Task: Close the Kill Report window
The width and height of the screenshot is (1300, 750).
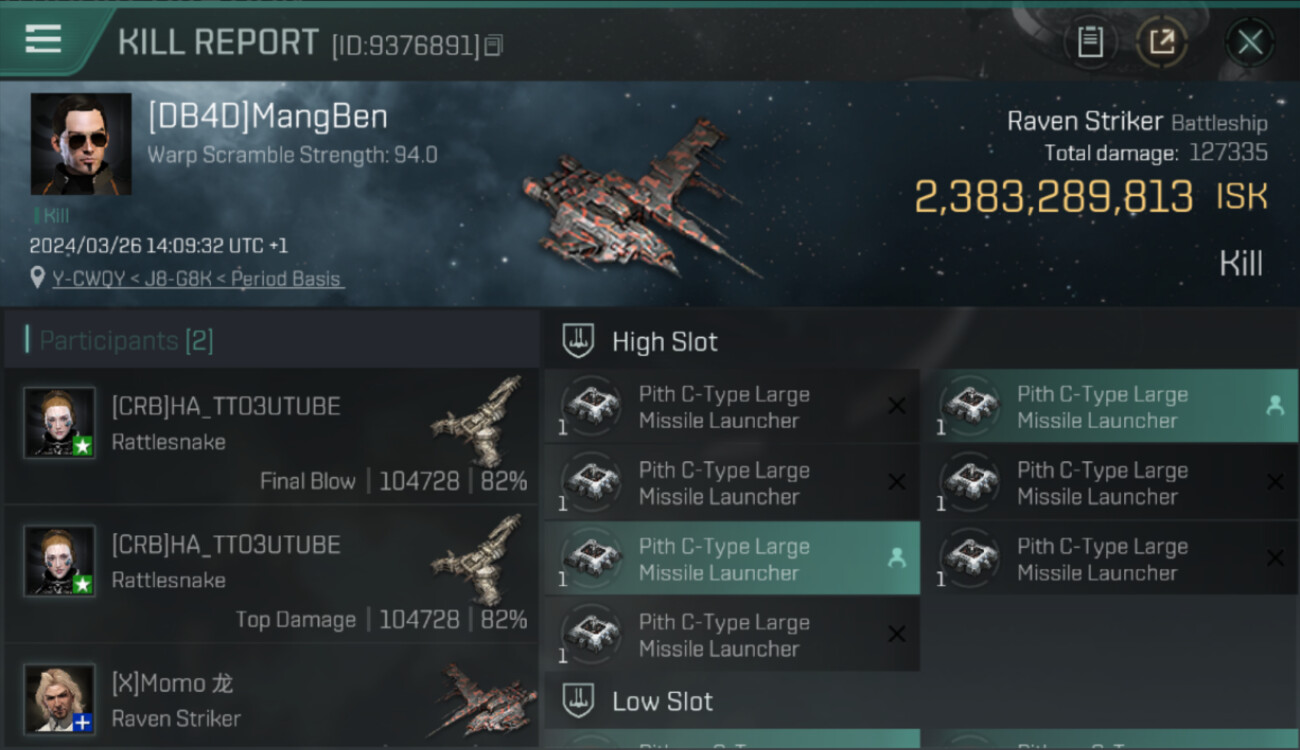Action: coord(1250,42)
